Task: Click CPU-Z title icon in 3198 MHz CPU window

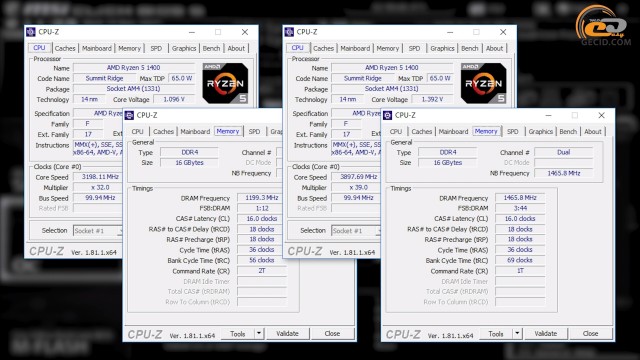Action: (31, 32)
